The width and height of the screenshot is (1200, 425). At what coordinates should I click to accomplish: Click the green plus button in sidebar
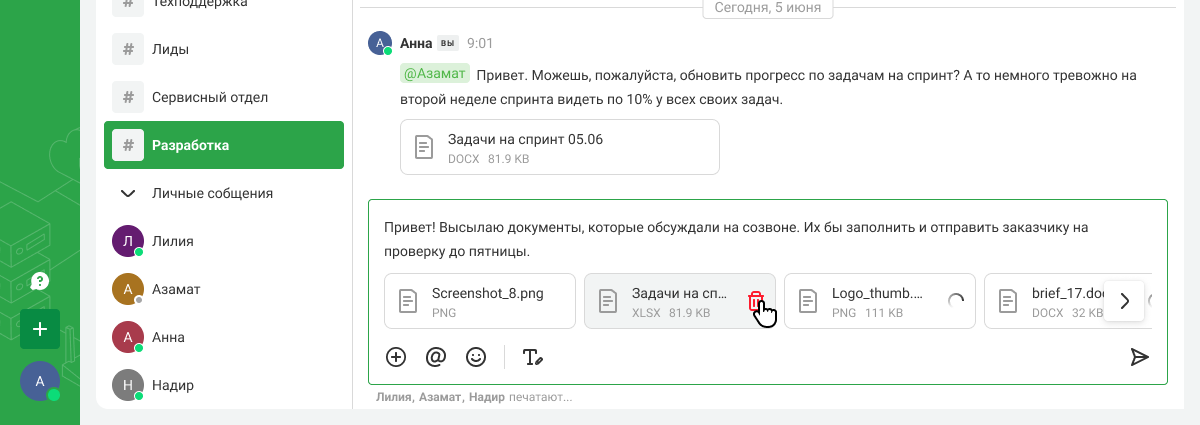(40, 329)
